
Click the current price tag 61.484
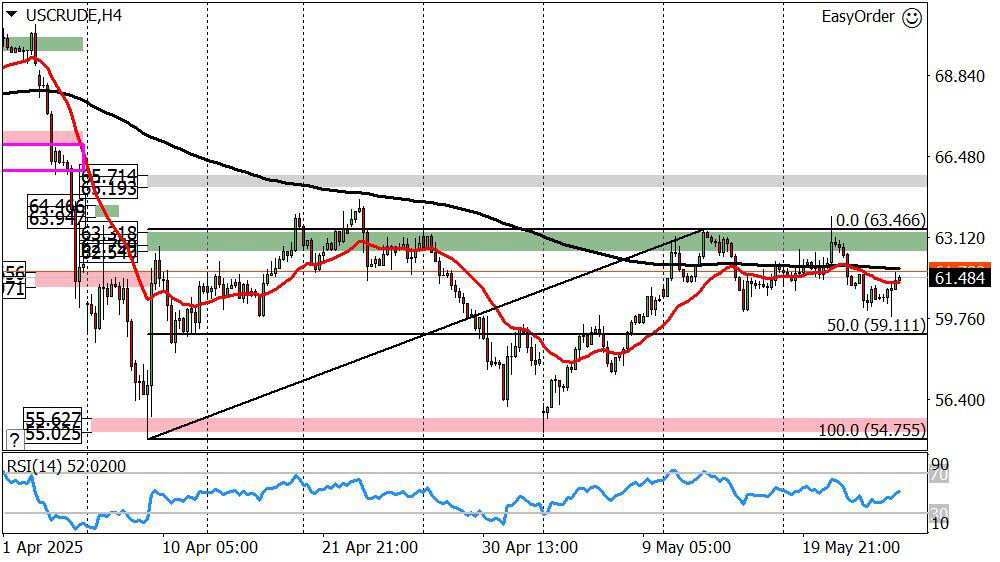[960, 278]
